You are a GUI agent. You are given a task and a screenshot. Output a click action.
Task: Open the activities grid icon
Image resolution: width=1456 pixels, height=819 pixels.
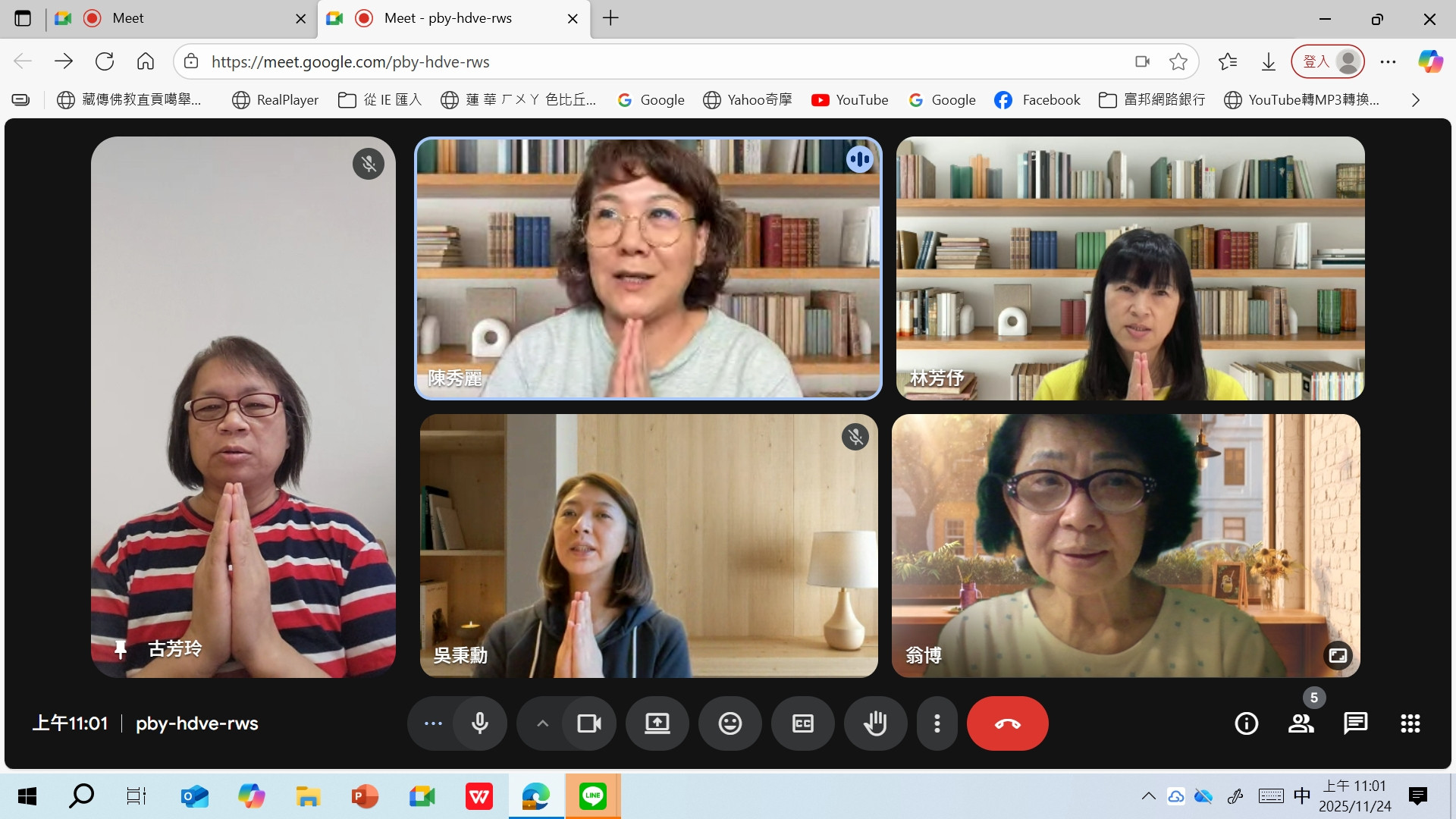(1410, 723)
